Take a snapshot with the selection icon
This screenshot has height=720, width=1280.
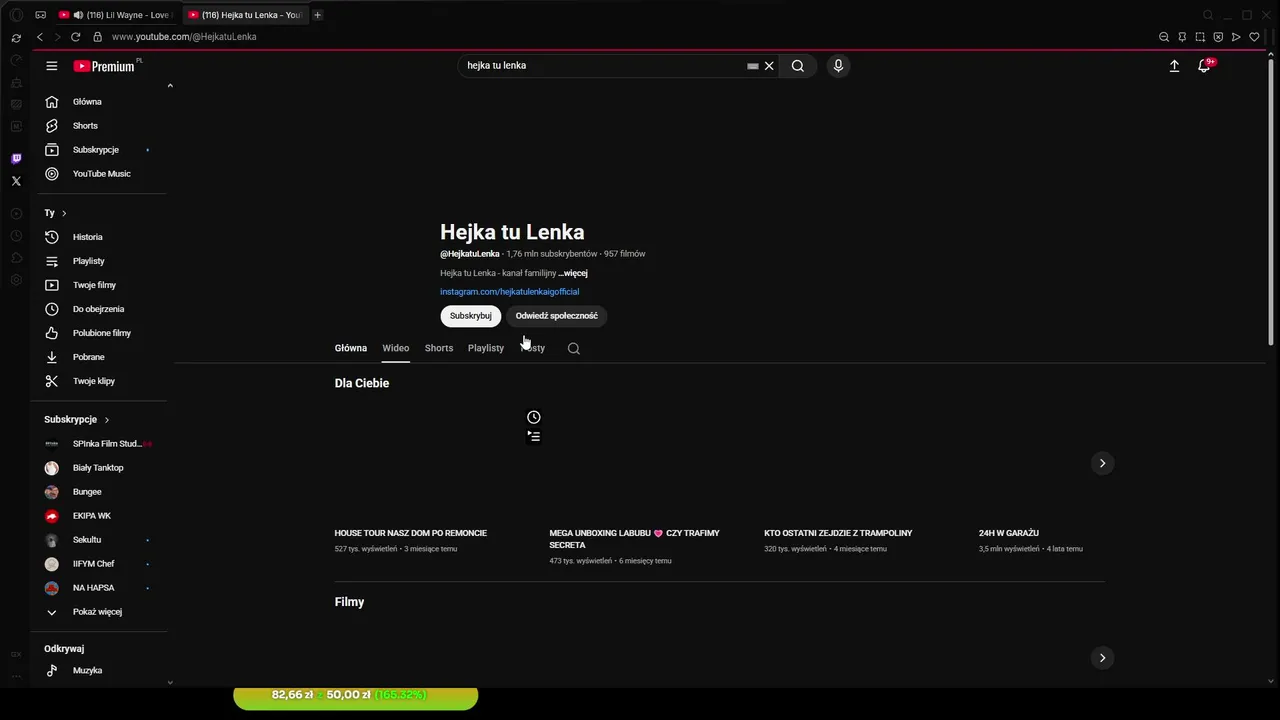[x=1200, y=37]
